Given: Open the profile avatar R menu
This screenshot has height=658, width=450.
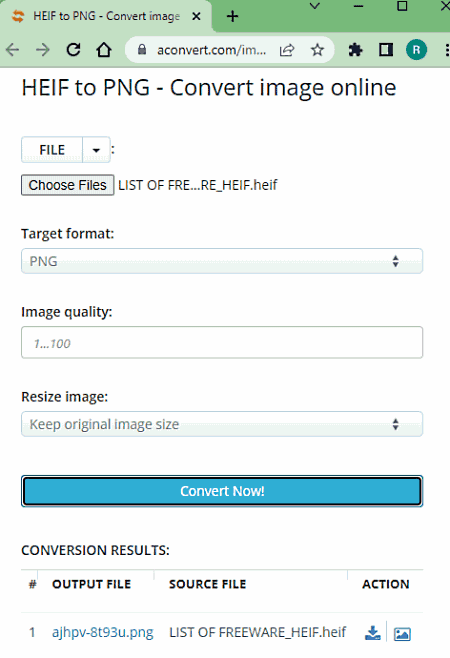Looking at the screenshot, I should 416,50.
